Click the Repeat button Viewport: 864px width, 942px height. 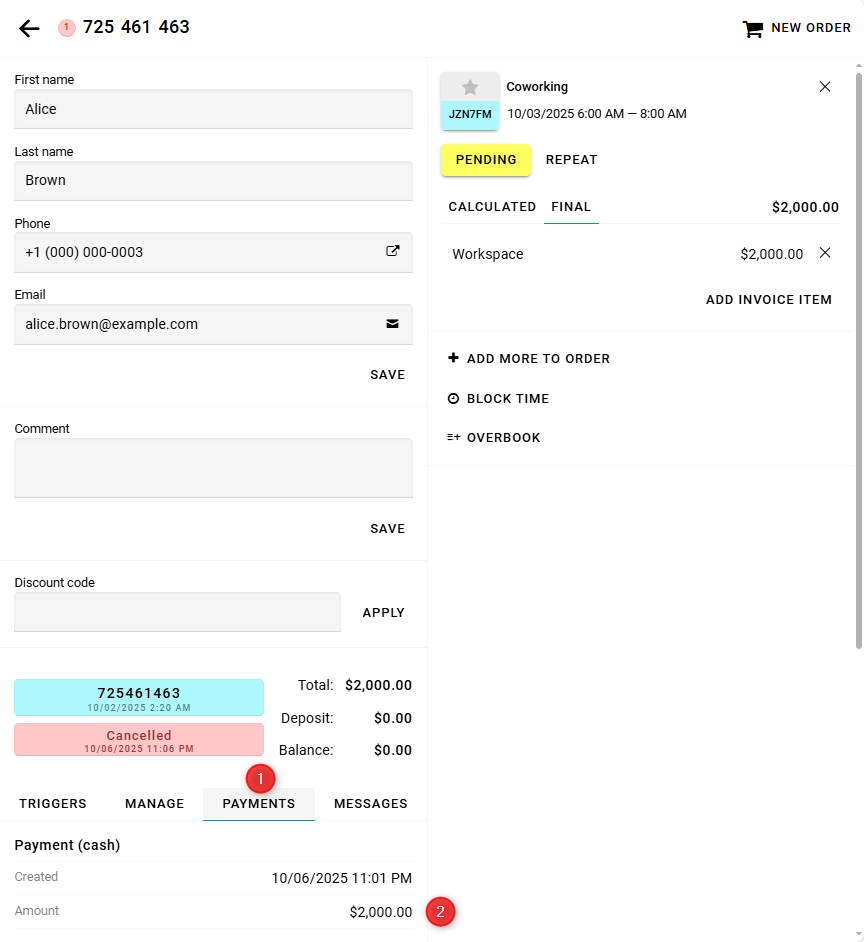571,160
